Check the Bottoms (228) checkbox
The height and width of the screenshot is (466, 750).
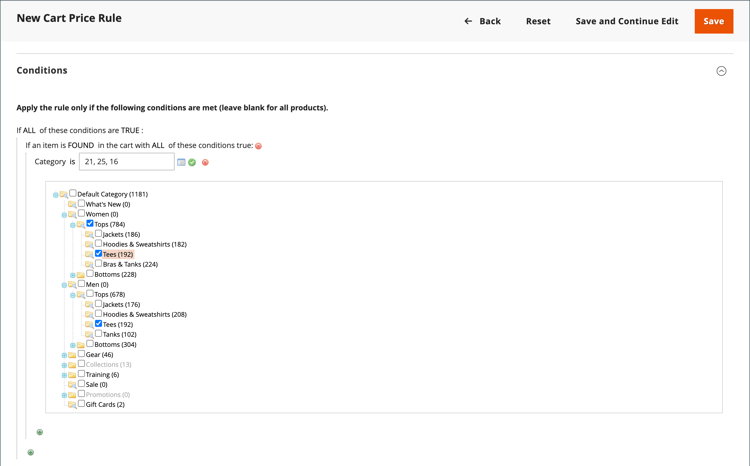pos(90,273)
